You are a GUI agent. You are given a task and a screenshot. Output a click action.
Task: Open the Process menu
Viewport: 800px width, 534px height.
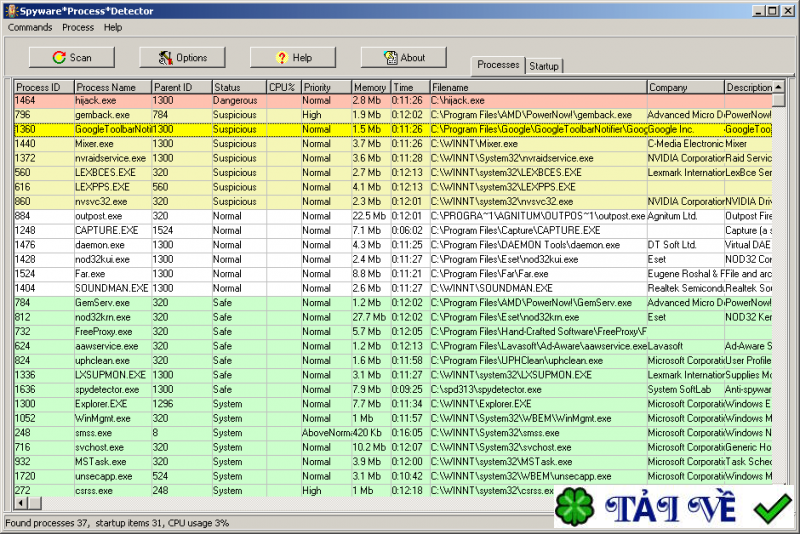pyautogui.click(x=78, y=27)
